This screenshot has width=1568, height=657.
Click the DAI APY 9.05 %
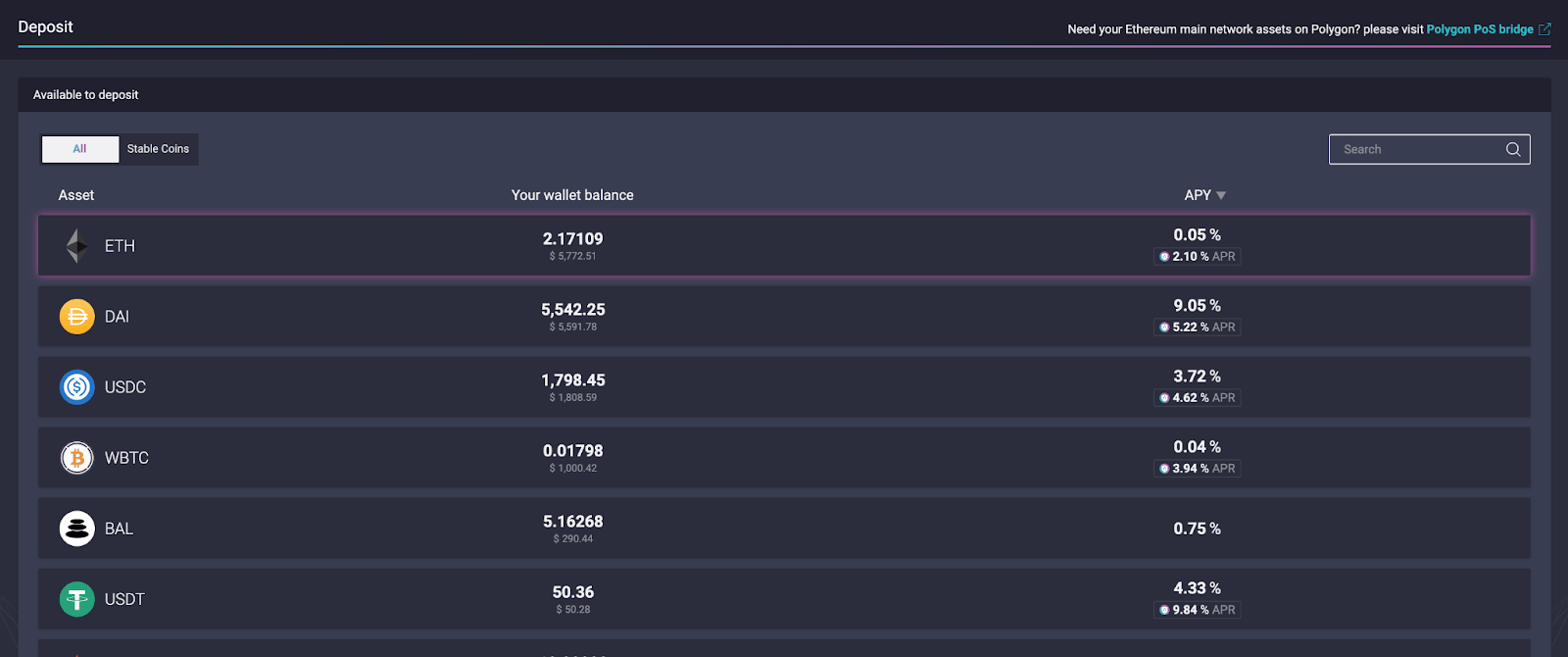(x=1197, y=305)
